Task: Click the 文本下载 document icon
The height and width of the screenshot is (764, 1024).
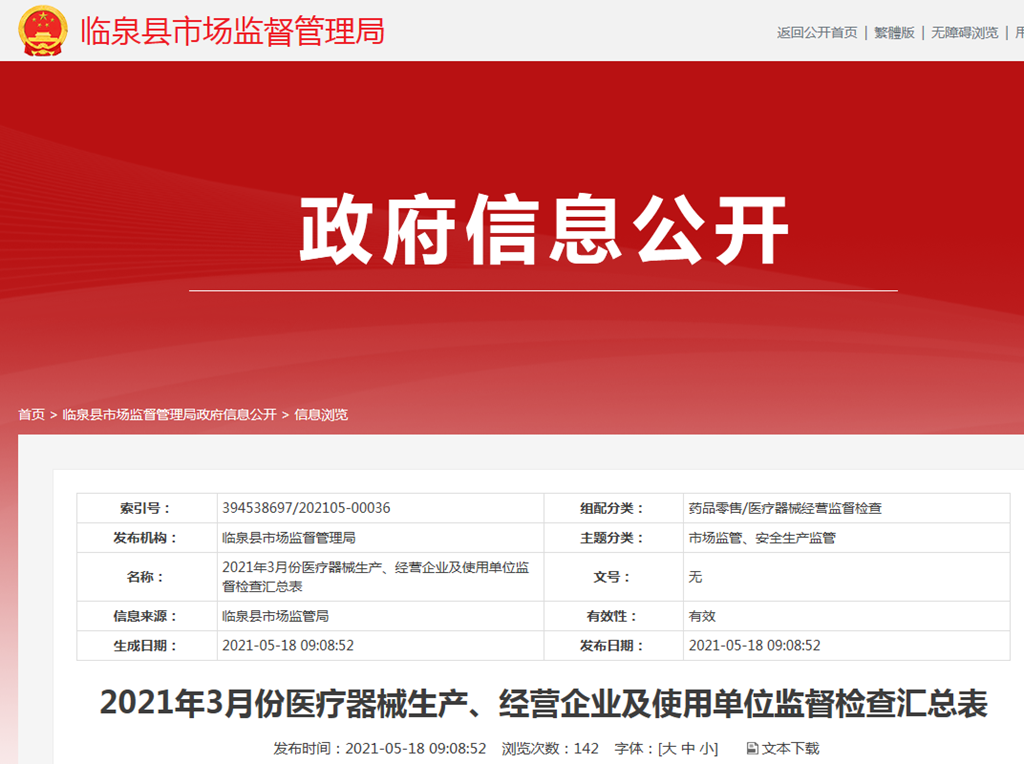Action: pos(752,748)
